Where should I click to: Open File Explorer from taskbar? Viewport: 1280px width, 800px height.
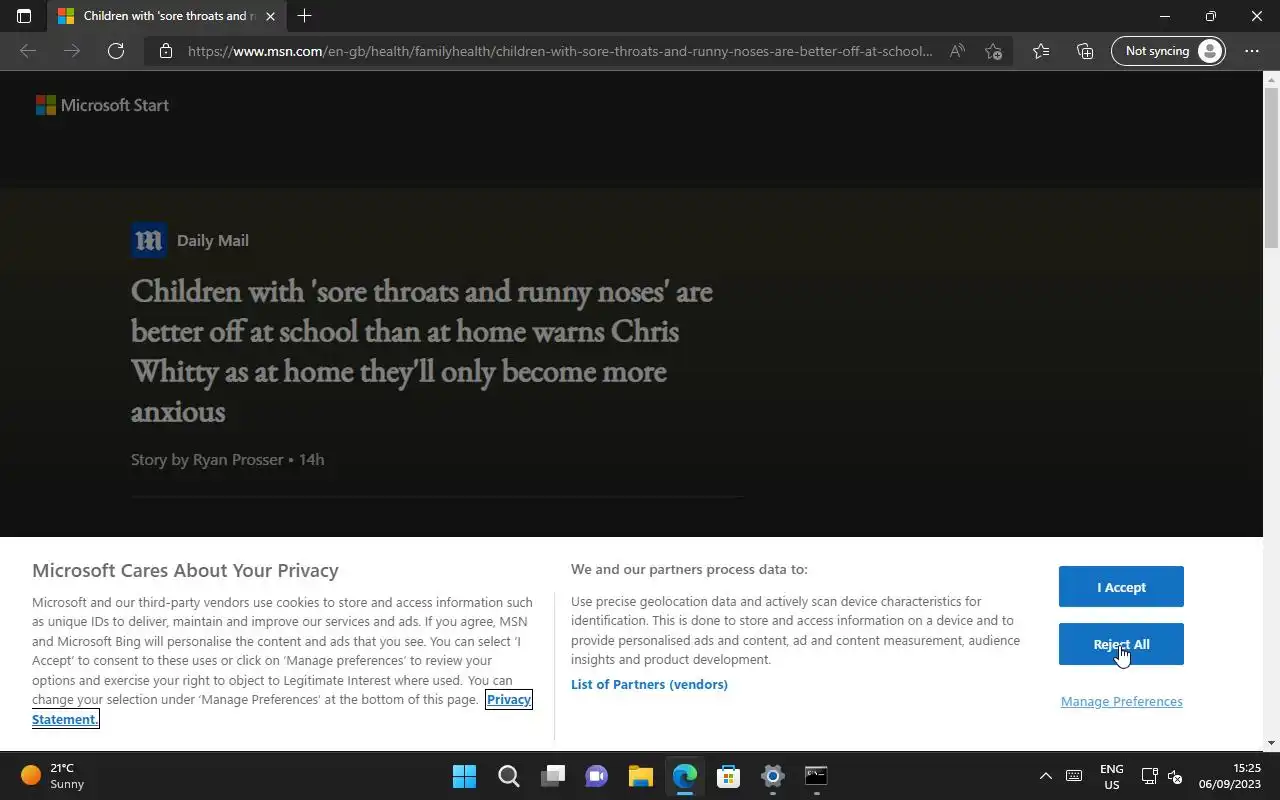pos(640,776)
